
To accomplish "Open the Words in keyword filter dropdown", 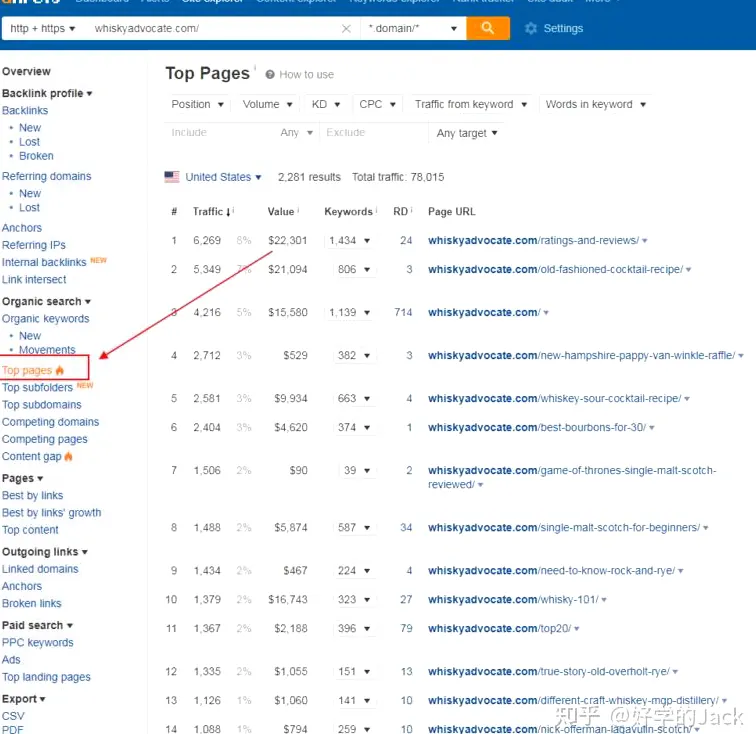I will (x=595, y=104).
